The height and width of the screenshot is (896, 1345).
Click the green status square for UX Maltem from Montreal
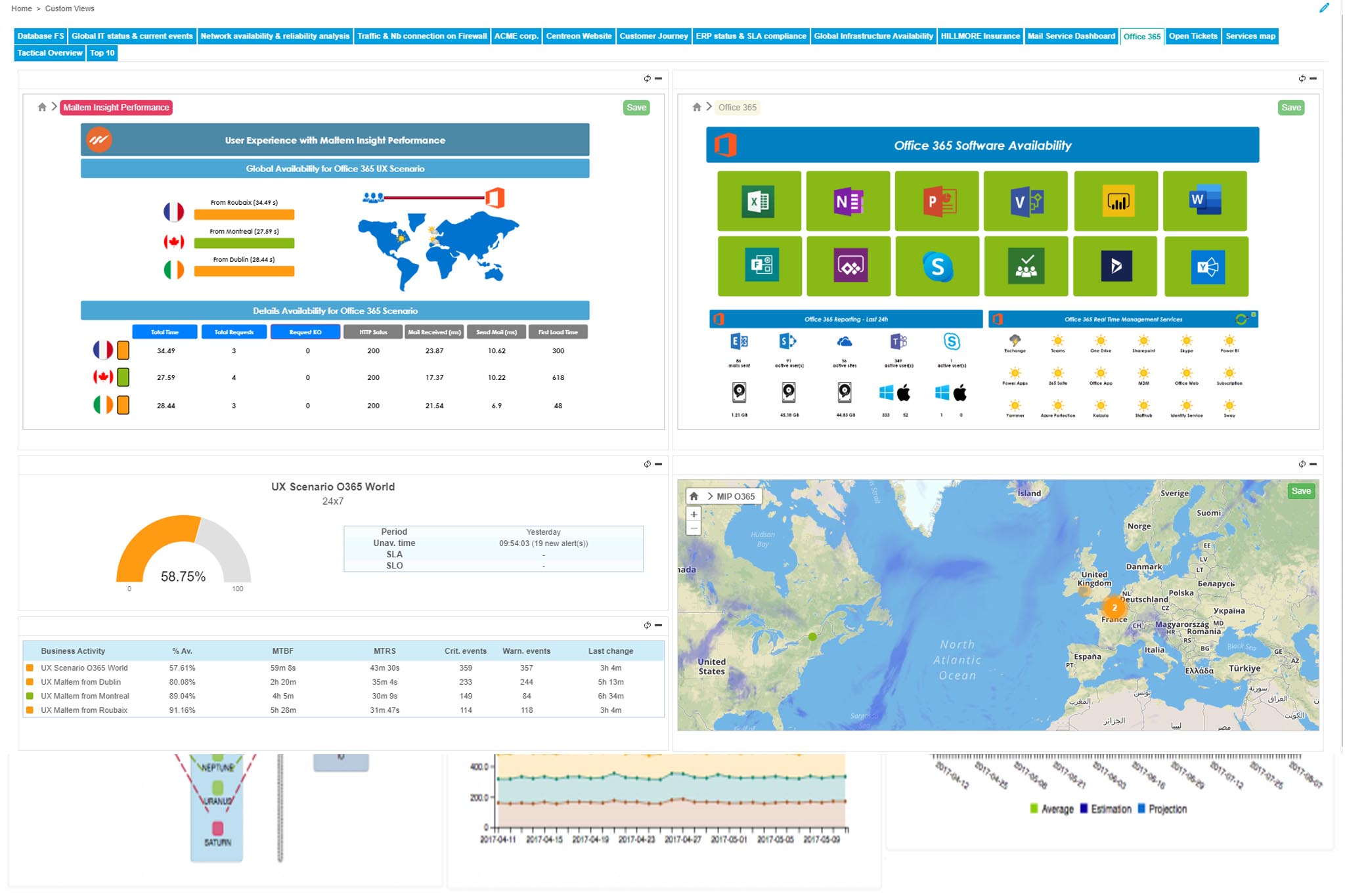click(x=30, y=696)
